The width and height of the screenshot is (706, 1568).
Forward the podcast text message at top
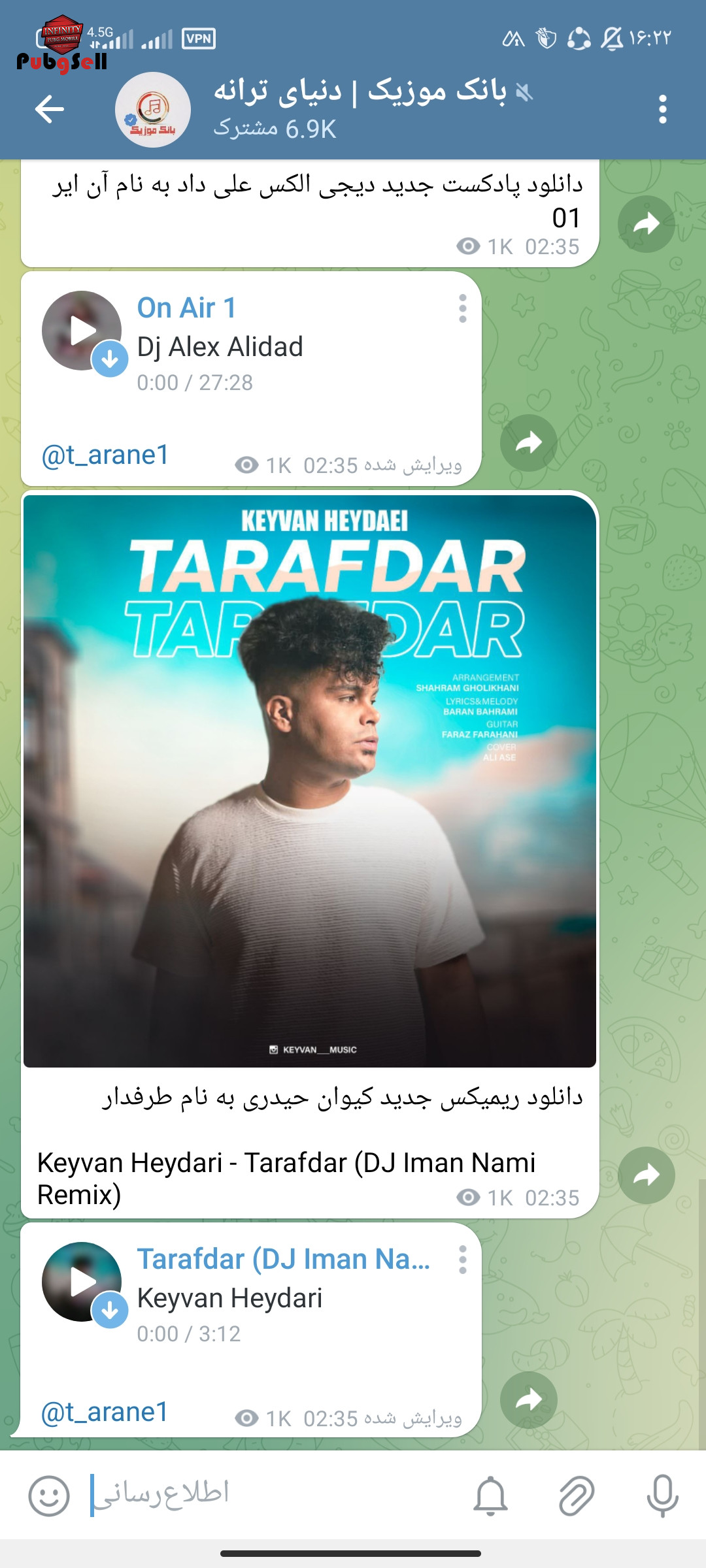pyautogui.click(x=647, y=224)
